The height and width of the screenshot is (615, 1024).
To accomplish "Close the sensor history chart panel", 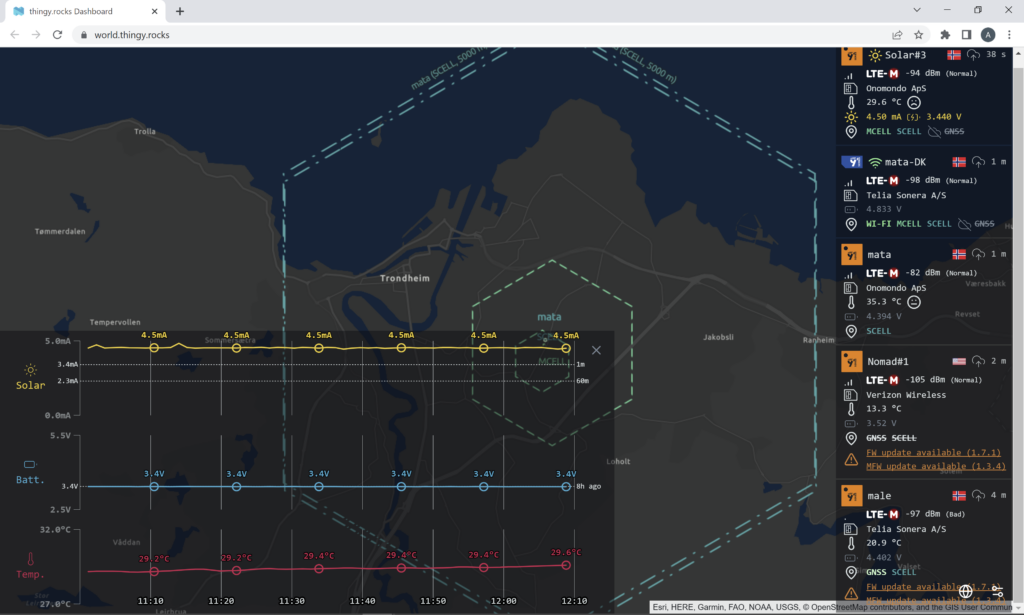I will pos(597,350).
